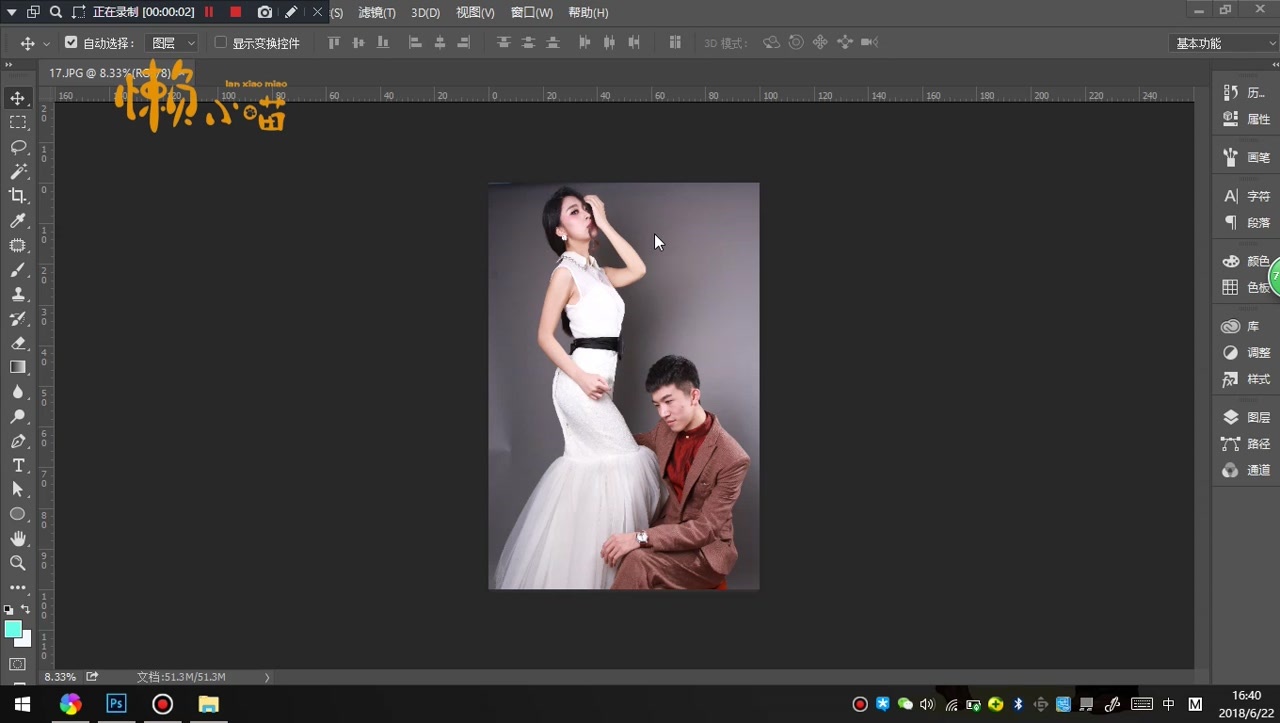Select the Horizontal Type tool
This screenshot has width=1280, height=723.
coord(18,465)
